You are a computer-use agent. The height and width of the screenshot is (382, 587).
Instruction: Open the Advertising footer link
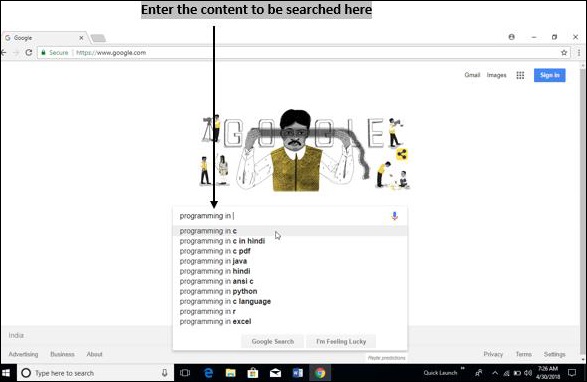[23, 354]
